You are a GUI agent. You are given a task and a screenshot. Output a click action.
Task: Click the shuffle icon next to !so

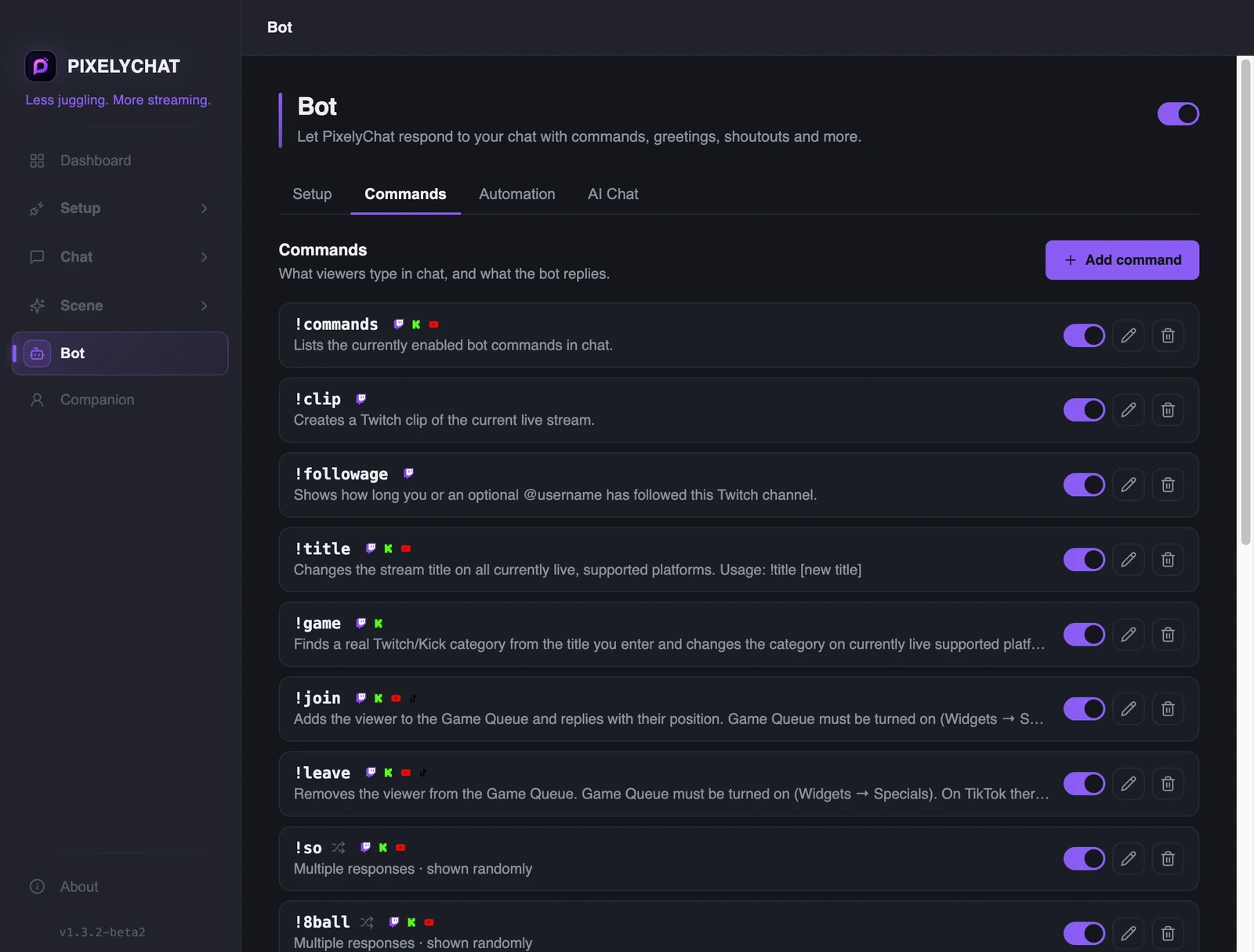tap(339, 848)
